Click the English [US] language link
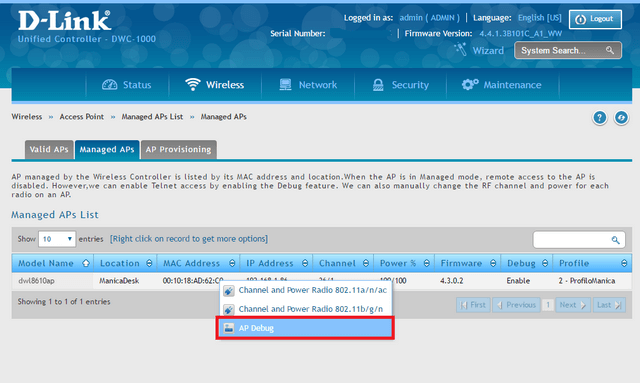This screenshot has width=640, height=383. coord(540,18)
